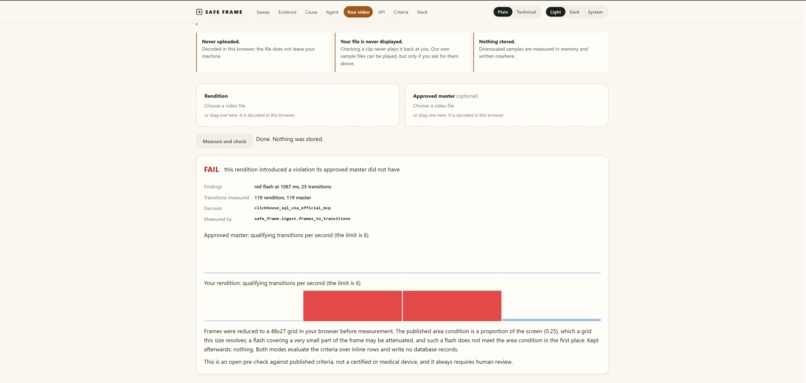The height and width of the screenshot is (383, 806).
Task: Click the Findings row label
Action: pyautogui.click(x=213, y=187)
